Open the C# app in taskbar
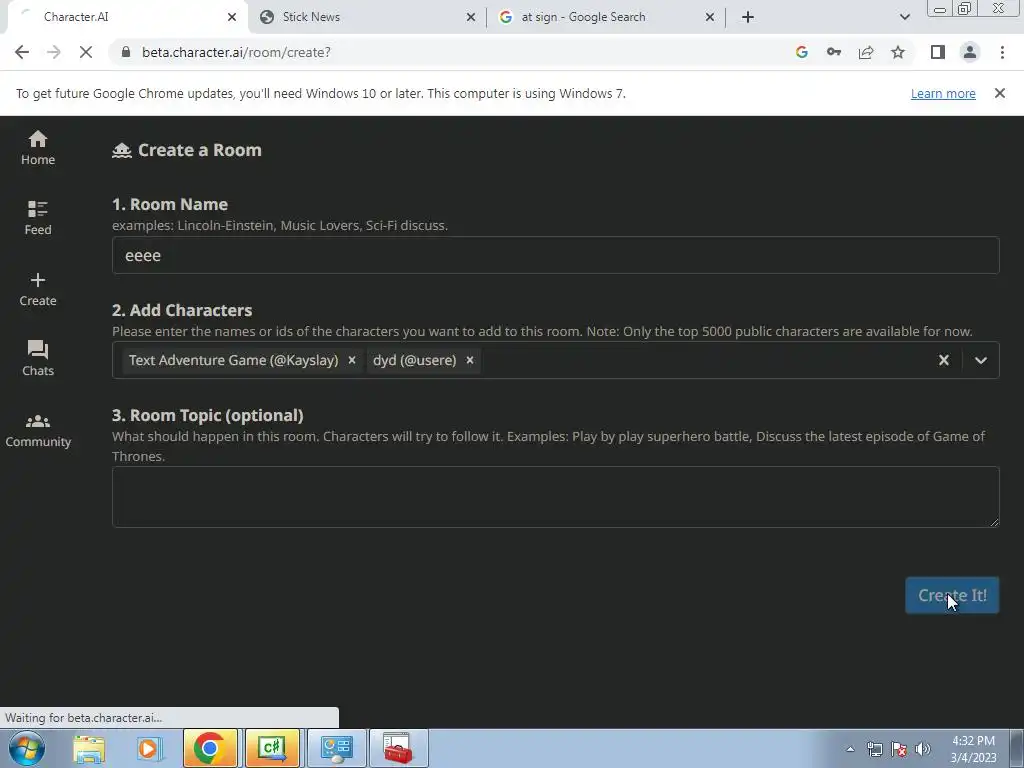1024x768 pixels. [272, 748]
